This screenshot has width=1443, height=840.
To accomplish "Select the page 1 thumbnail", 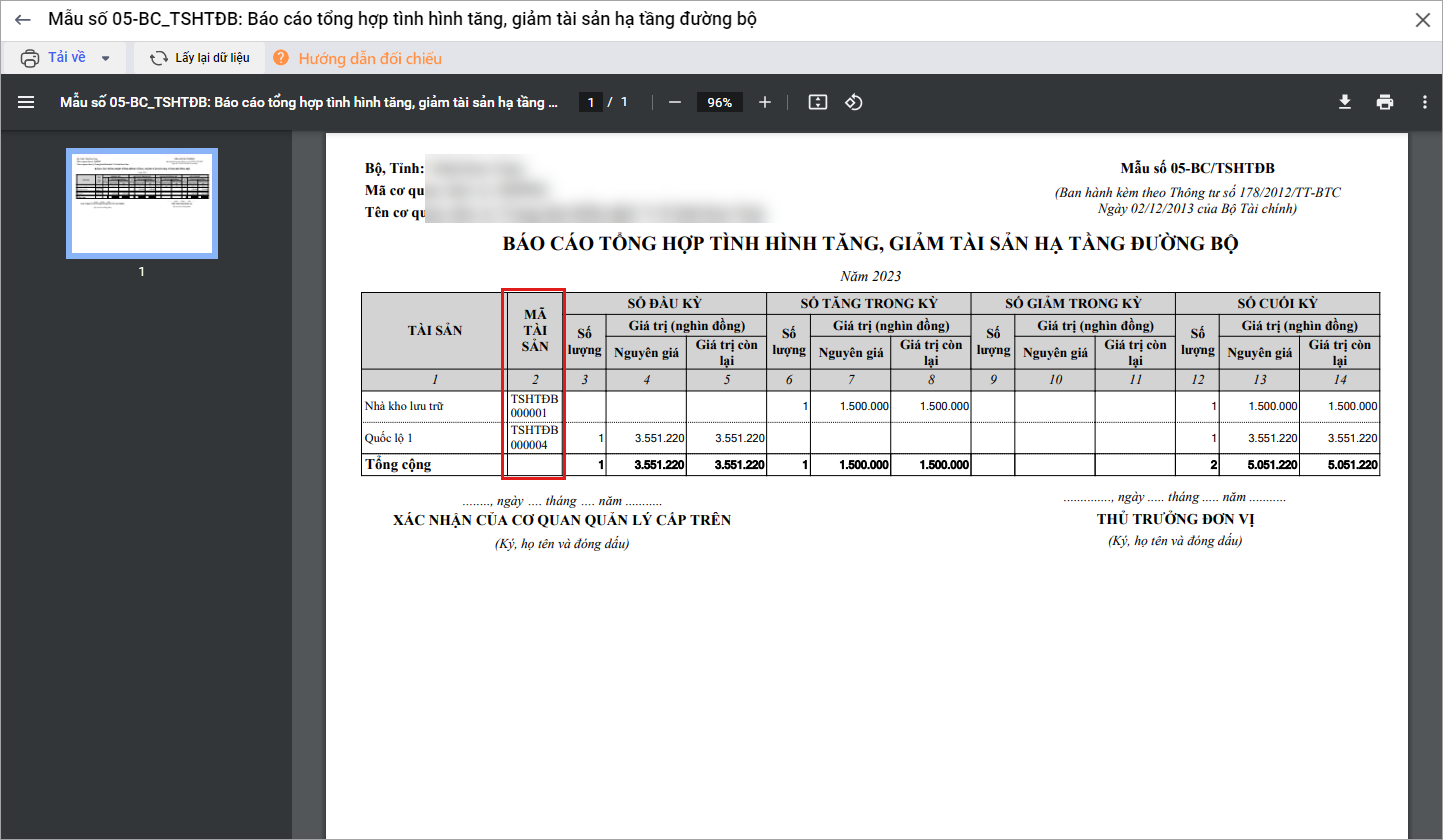I will click(x=142, y=203).
